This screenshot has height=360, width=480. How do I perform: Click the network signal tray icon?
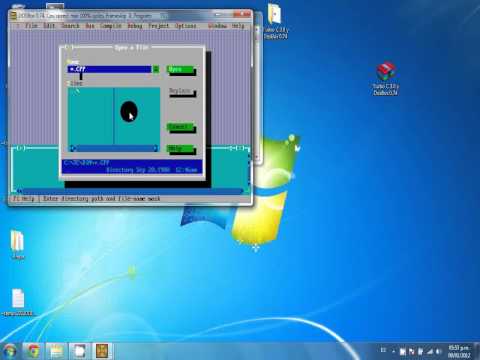430,351
